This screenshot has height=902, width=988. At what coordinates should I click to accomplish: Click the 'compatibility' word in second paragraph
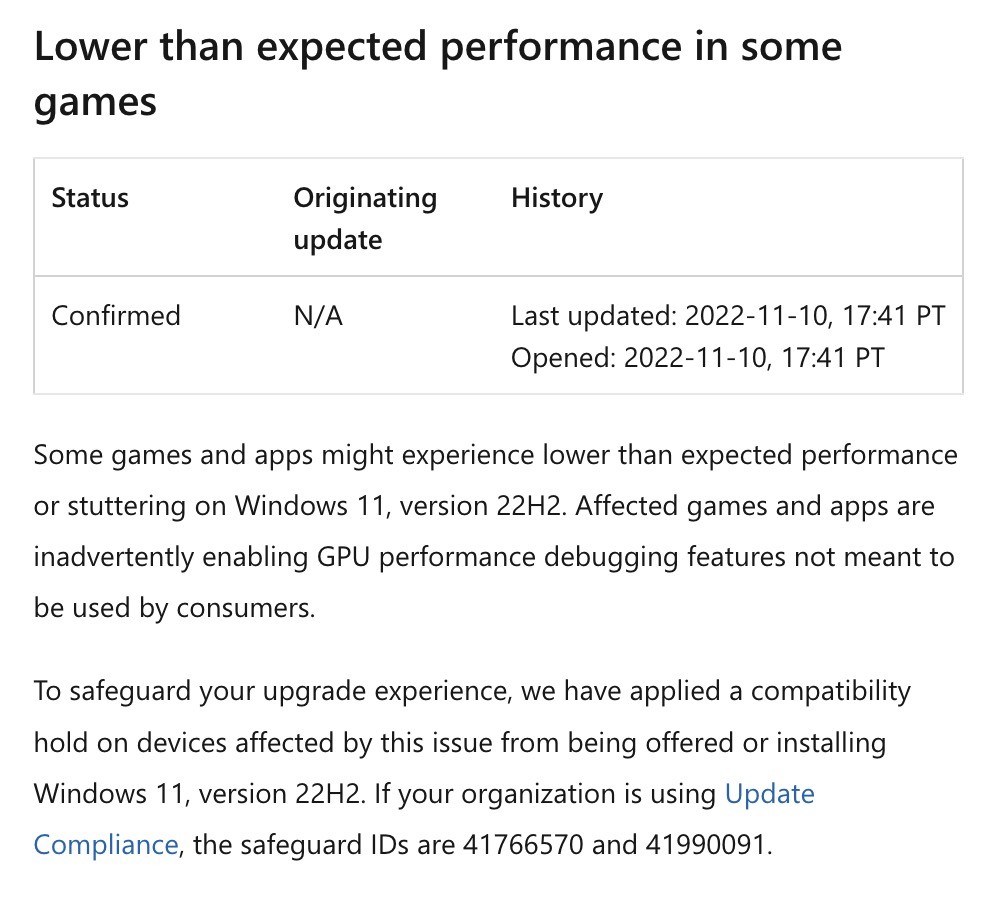tap(830, 691)
